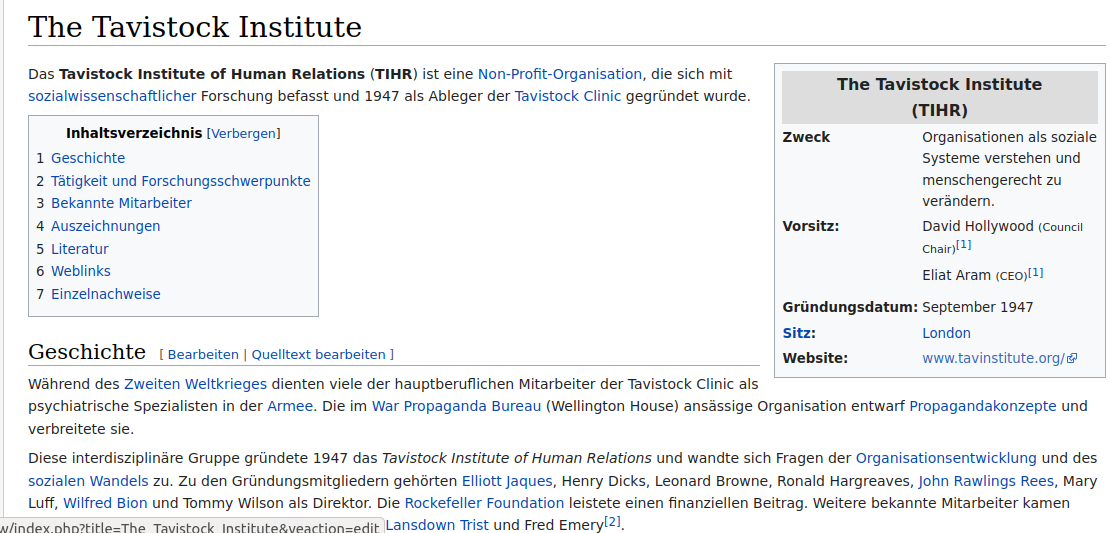Click Bearbeiten next to Geschichte heading
Viewport: 1110px width, 533px height.
click(203, 354)
